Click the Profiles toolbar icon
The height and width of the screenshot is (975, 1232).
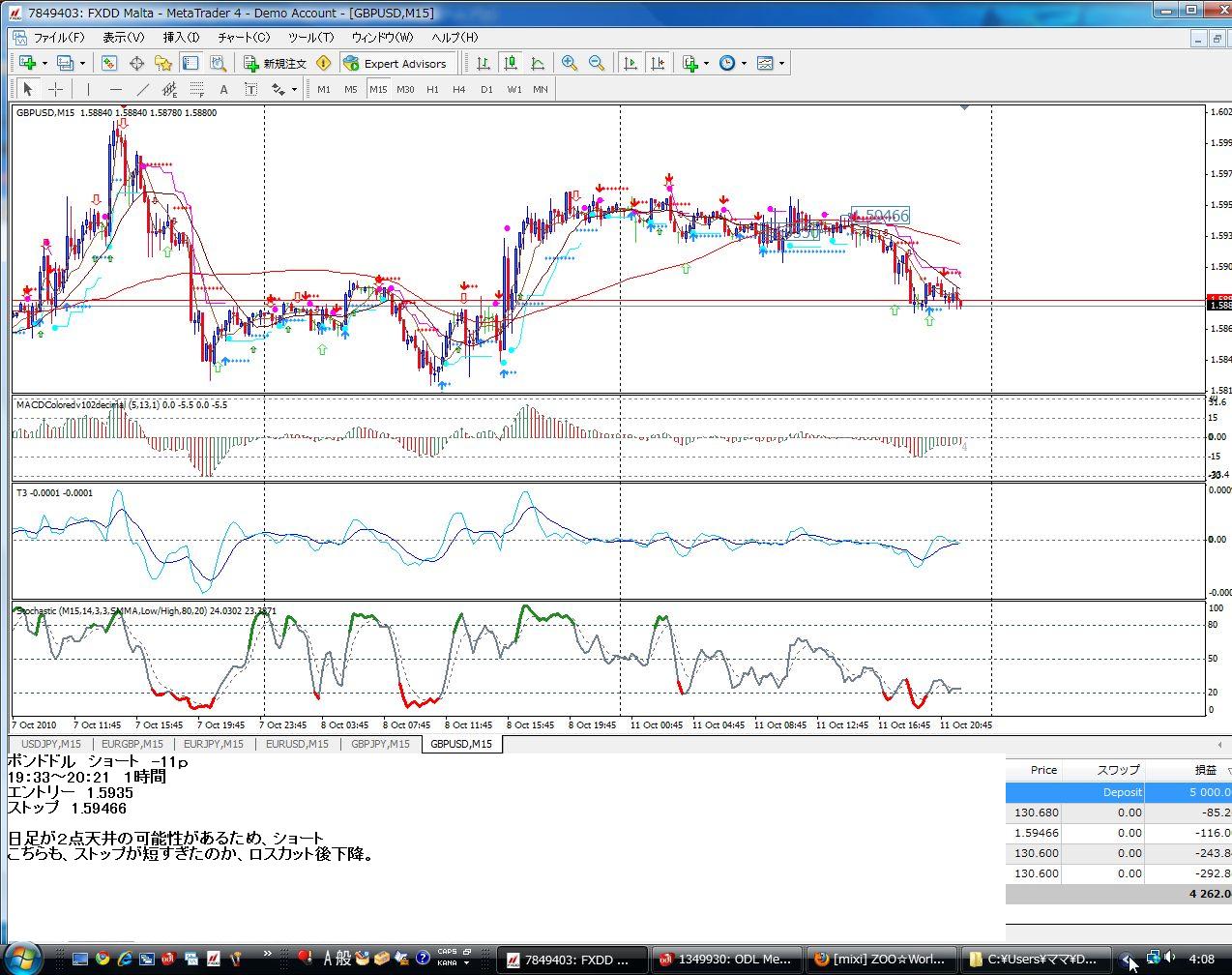pyautogui.click(x=66, y=63)
